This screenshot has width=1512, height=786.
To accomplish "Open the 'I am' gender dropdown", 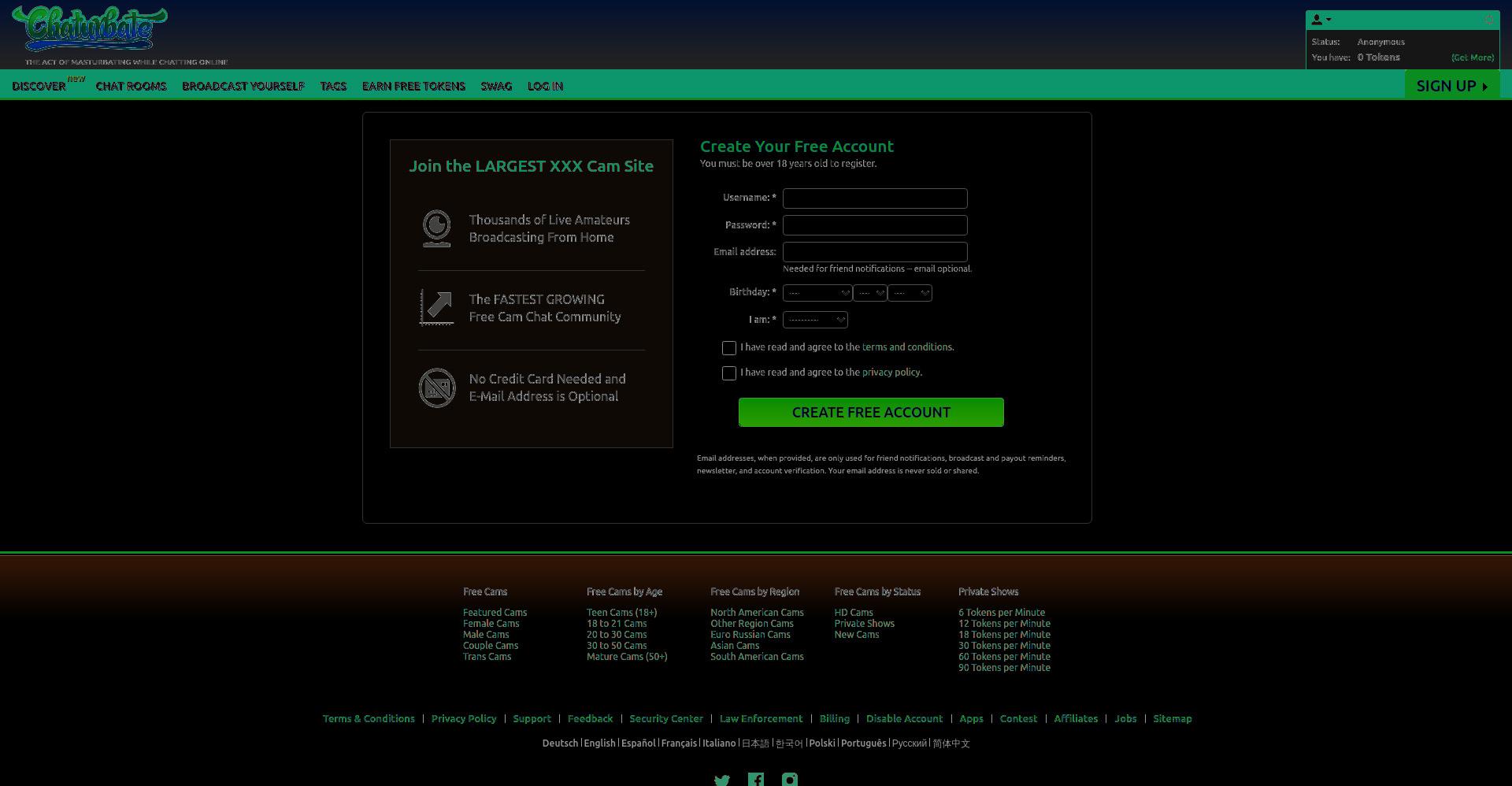I will tap(815, 320).
